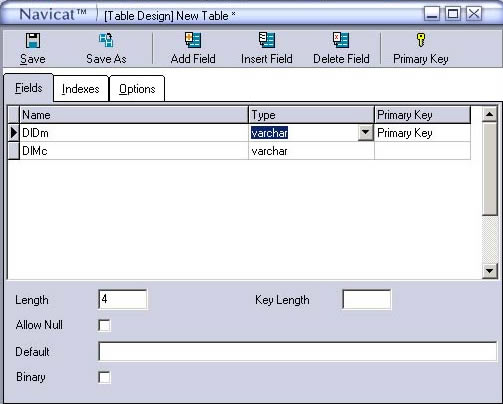Click the Insert Field icon

click(x=267, y=40)
